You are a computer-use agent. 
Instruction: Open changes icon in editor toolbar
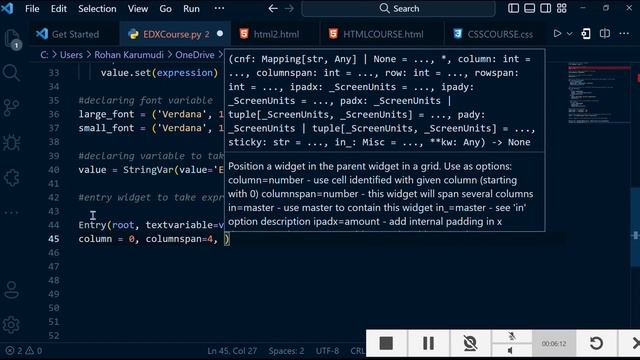(x=586, y=34)
